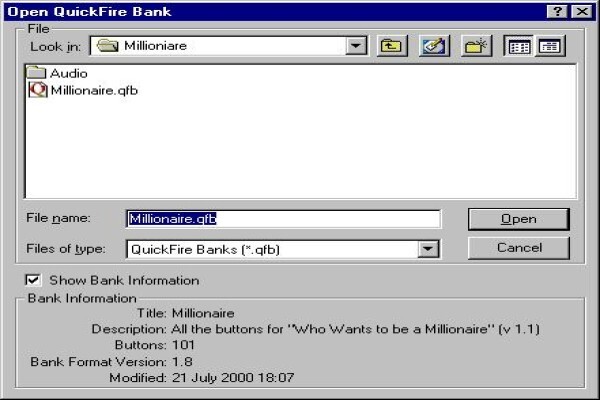
Task: Click the File name label
Action: pyautogui.click(x=58, y=218)
